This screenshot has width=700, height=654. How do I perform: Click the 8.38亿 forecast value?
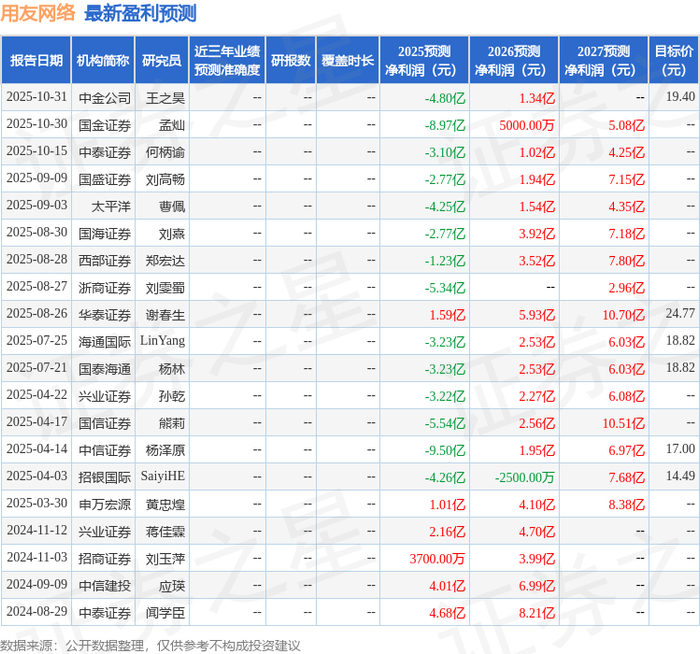627,504
